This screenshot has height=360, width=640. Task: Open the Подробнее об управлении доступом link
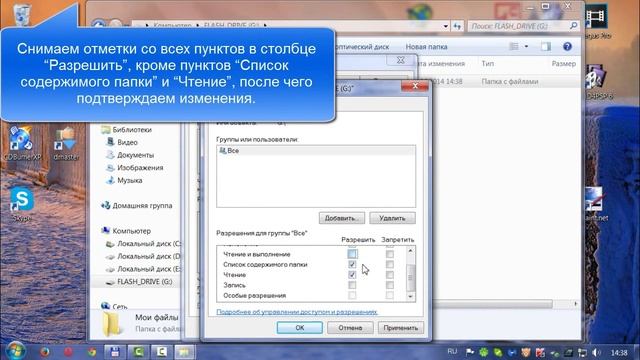click(x=297, y=312)
